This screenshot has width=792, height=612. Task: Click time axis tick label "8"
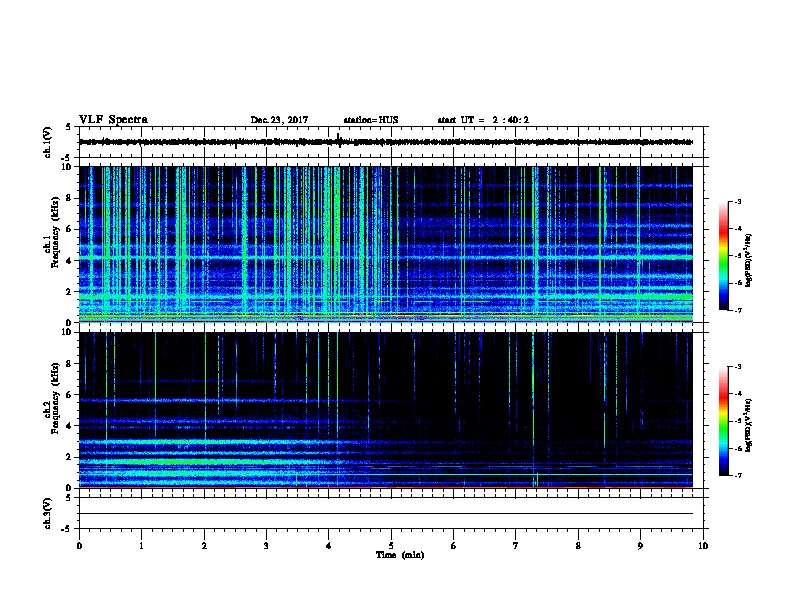pyautogui.click(x=578, y=546)
